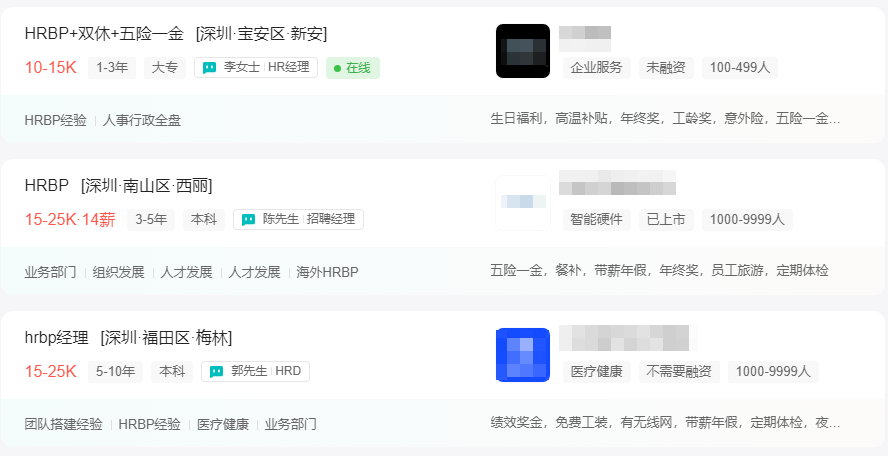Open the HRBP 南山区·西丽 job listing
The width and height of the screenshot is (888, 456).
[x=118, y=185]
